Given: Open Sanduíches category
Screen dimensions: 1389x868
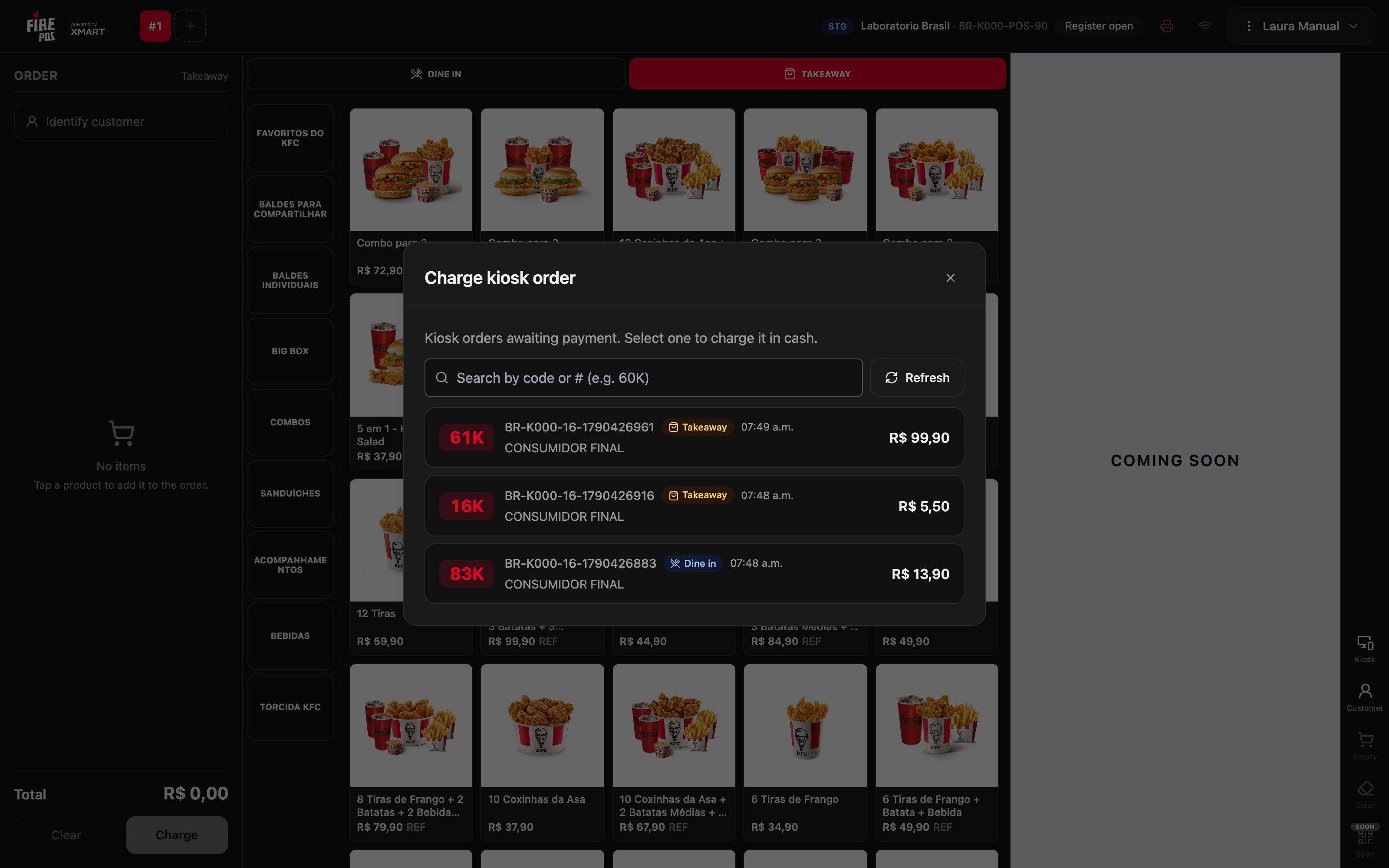Looking at the screenshot, I should coord(290,494).
